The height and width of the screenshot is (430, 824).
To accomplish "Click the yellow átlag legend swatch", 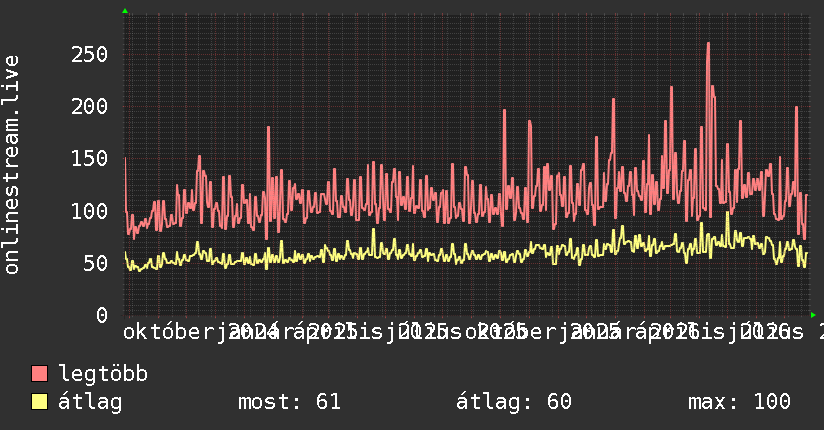I will tap(39, 402).
